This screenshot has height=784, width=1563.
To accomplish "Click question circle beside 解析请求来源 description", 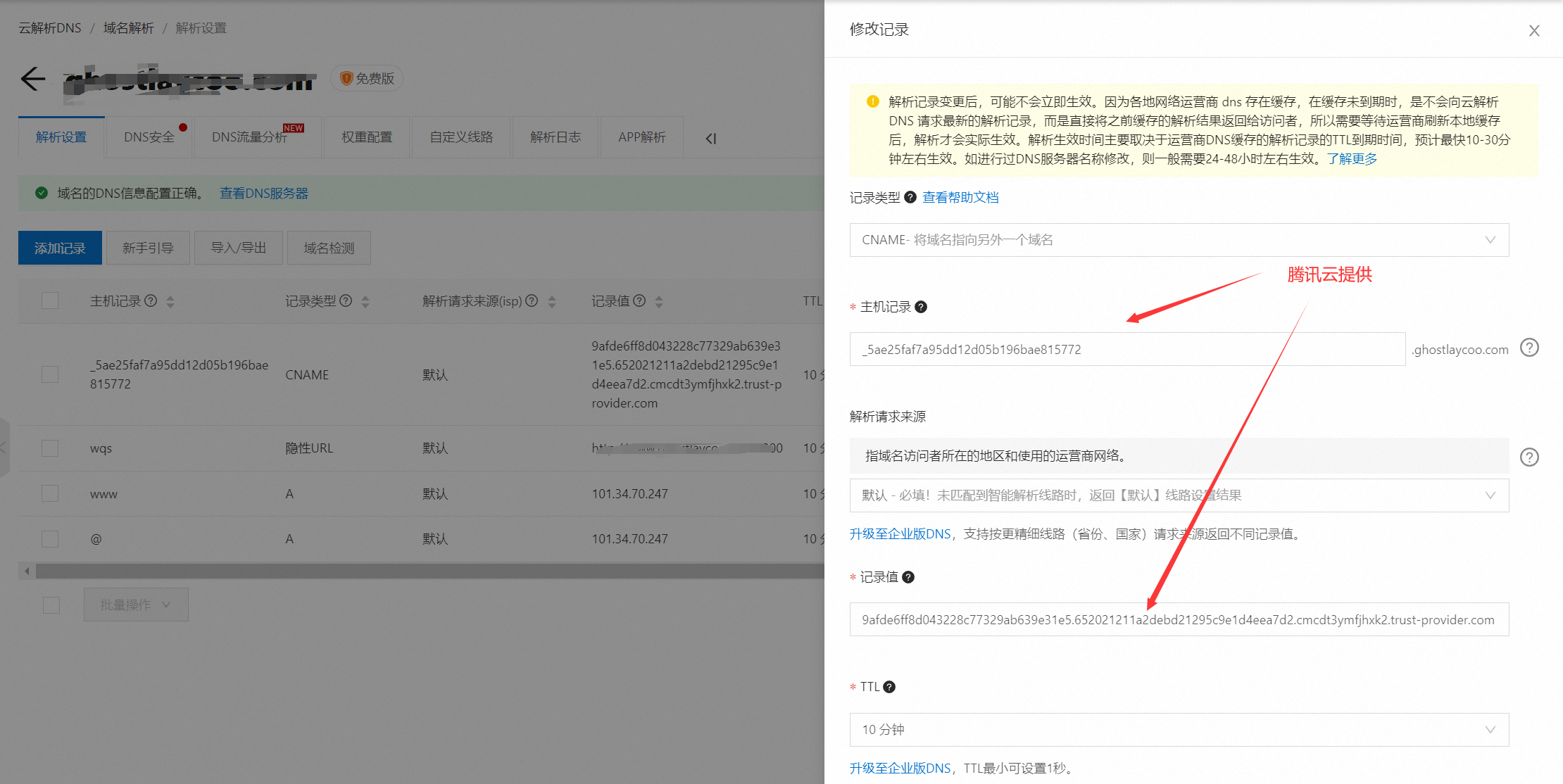I will click(1529, 457).
